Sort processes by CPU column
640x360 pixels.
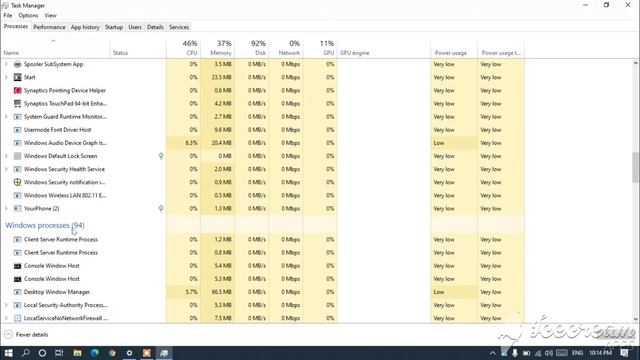pyautogui.click(x=183, y=48)
